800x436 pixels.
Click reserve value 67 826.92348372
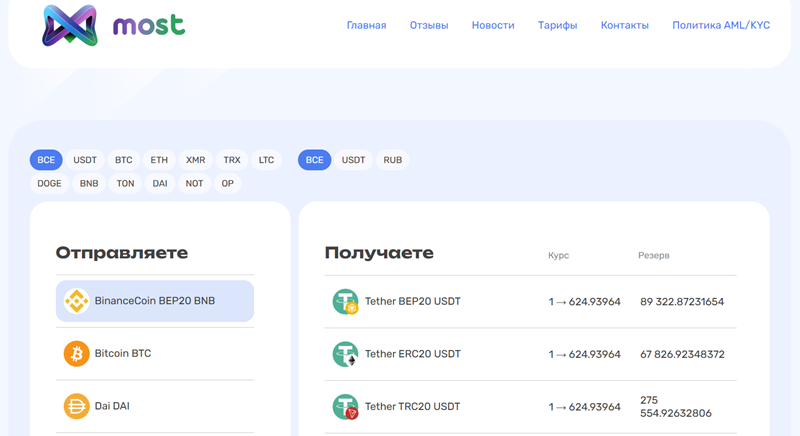(x=682, y=354)
